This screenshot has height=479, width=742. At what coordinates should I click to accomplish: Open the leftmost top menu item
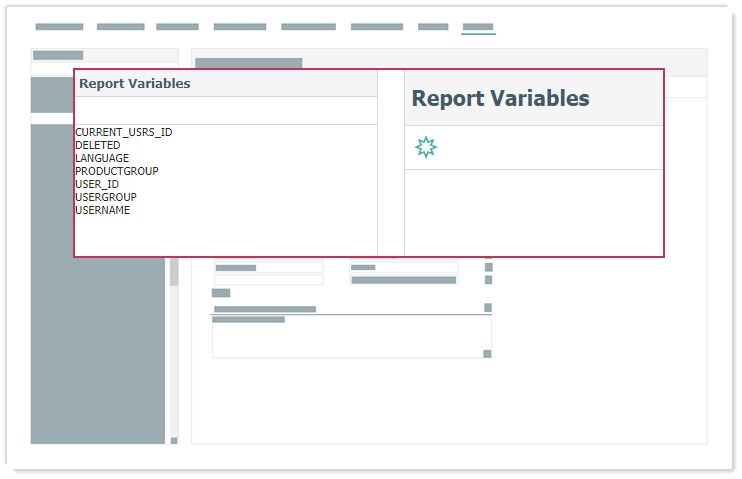[59, 27]
